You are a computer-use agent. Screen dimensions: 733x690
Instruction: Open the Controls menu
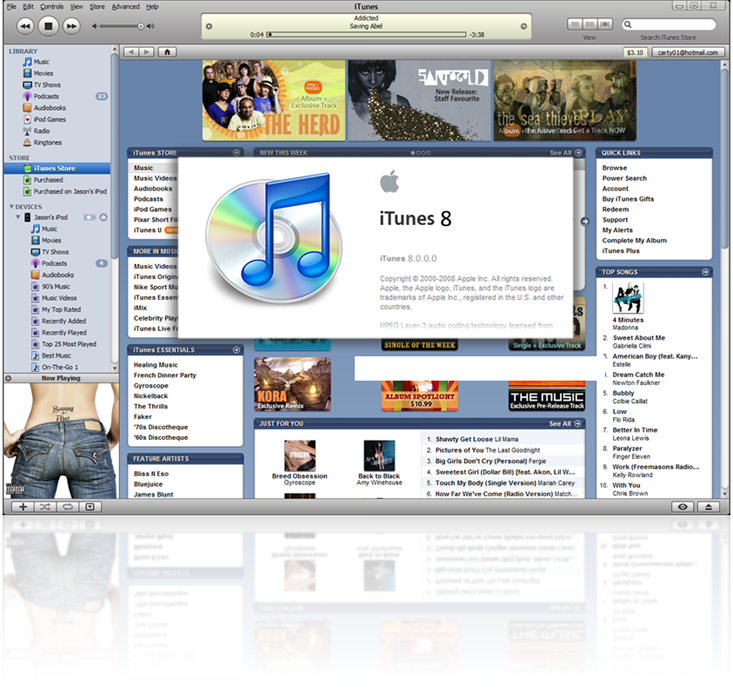pyautogui.click(x=51, y=7)
